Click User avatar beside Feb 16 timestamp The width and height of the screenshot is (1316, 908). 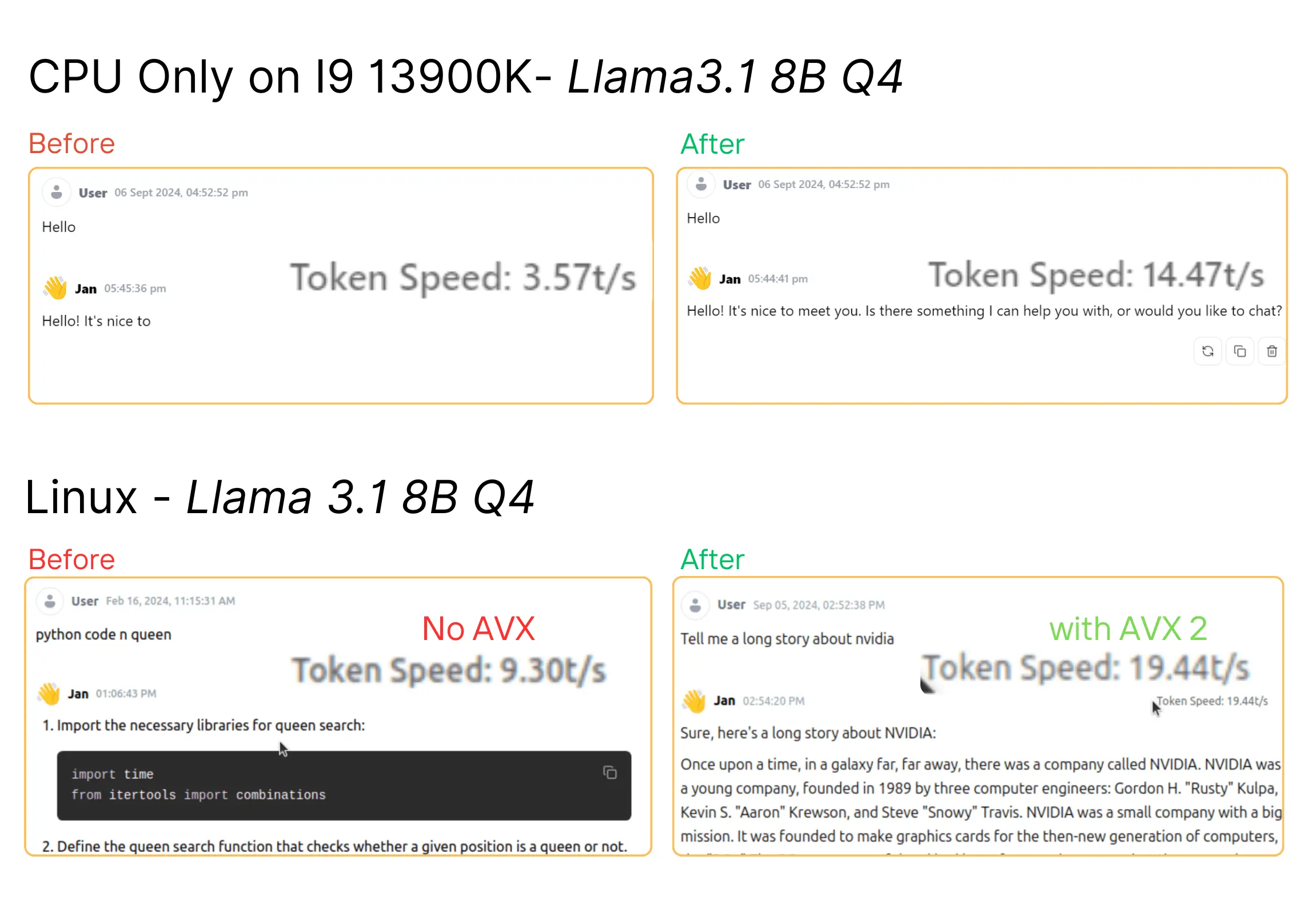[50, 601]
